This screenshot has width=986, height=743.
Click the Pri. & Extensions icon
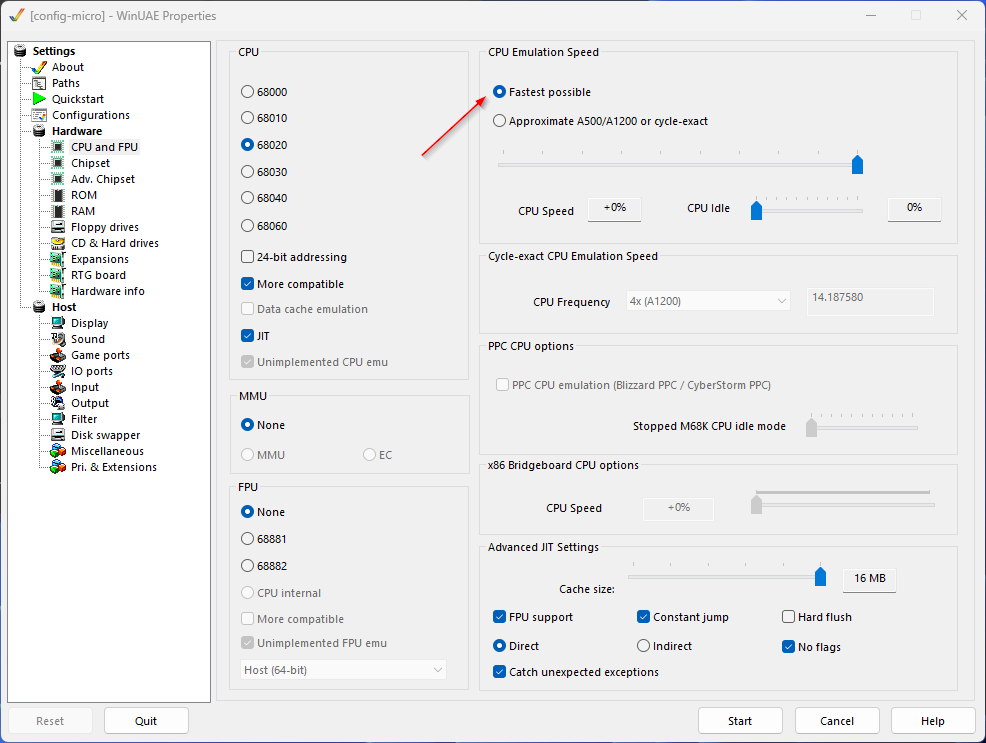click(x=58, y=467)
